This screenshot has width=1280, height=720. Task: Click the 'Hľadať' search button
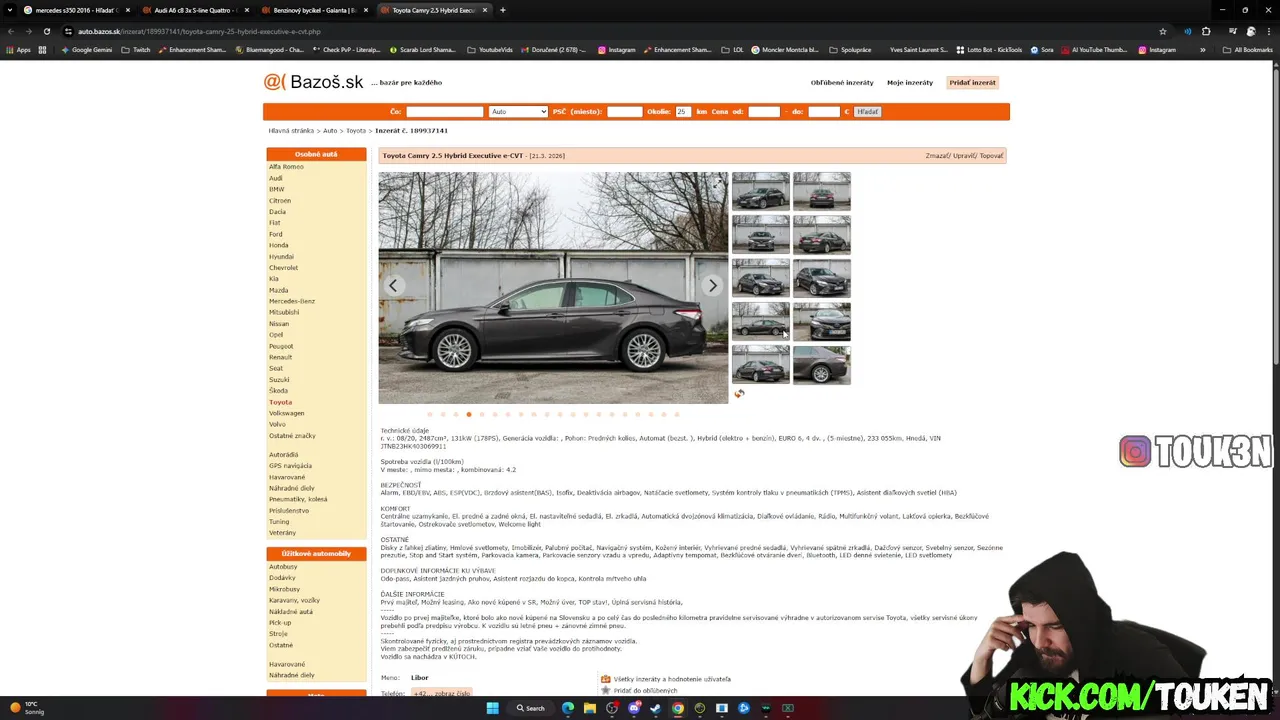pyautogui.click(x=867, y=112)
